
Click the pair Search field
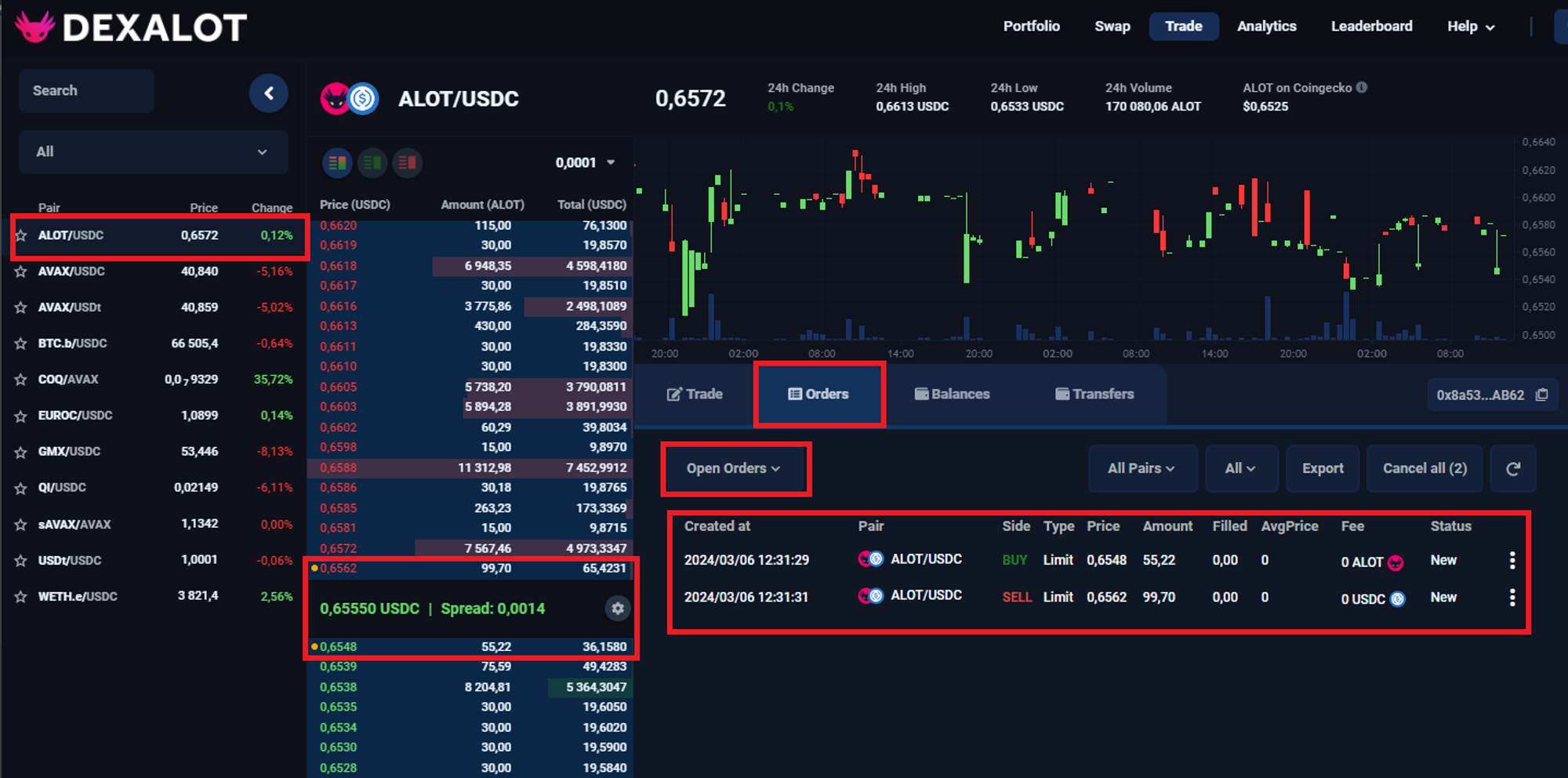click(x=86, y=91)
